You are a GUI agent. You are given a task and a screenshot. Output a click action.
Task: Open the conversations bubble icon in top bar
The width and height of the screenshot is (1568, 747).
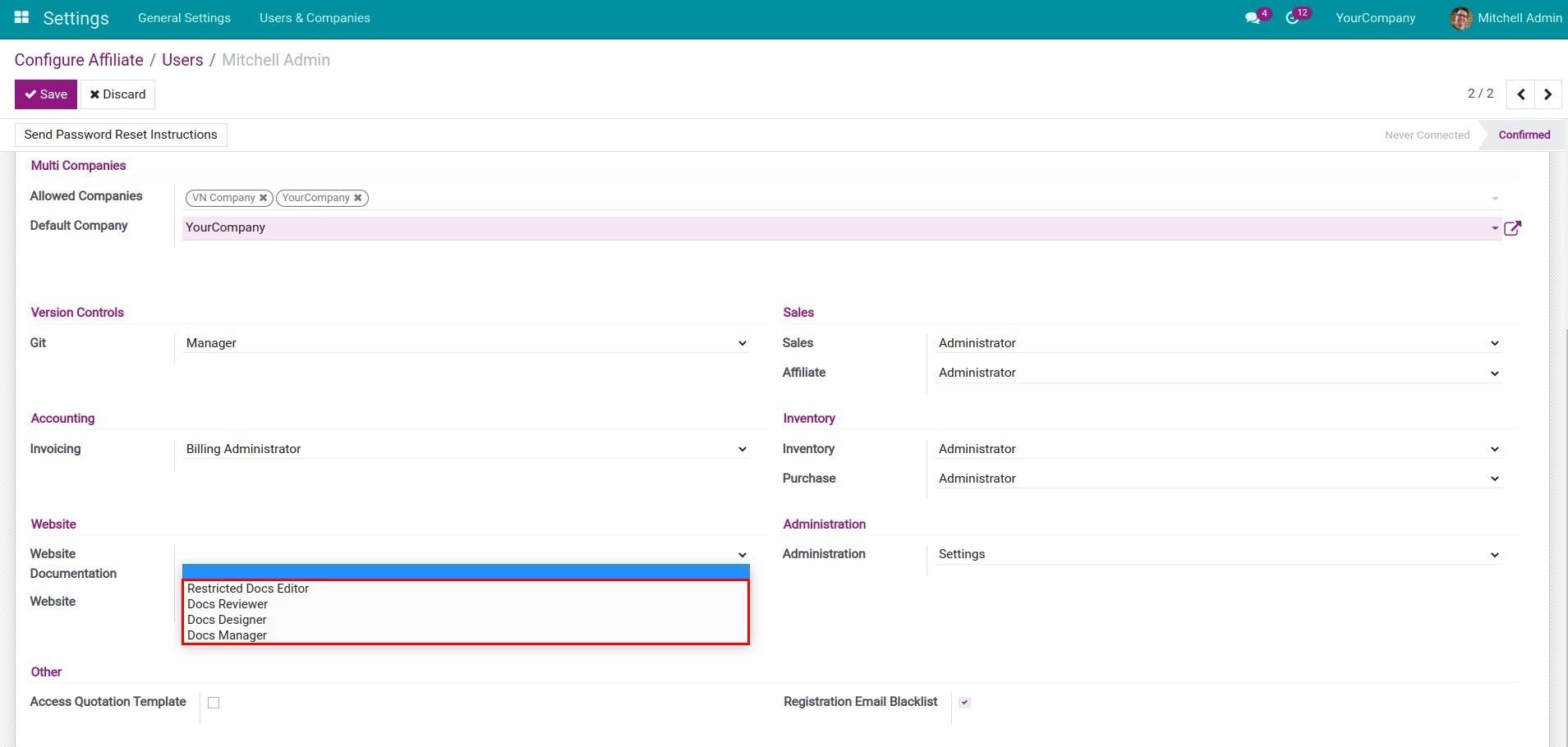(x=1252, y=18)
